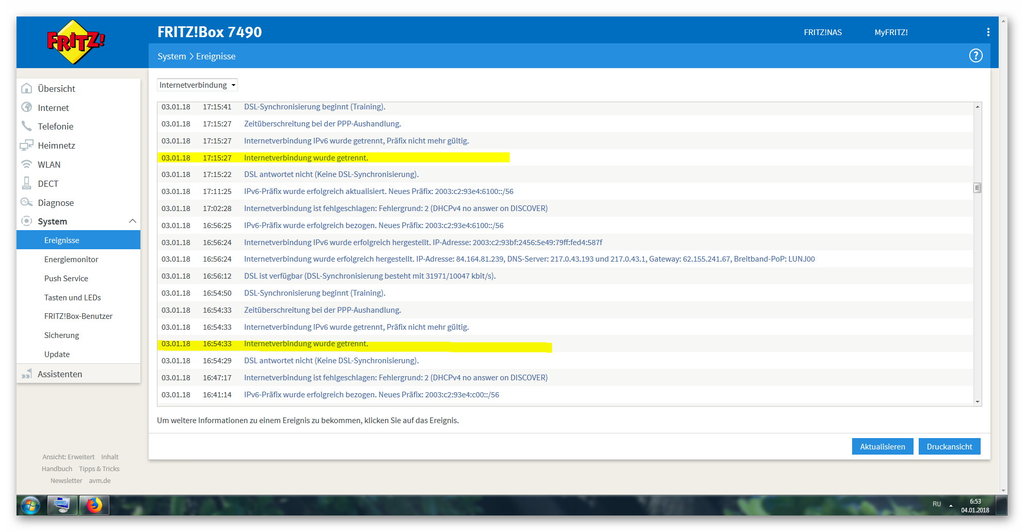Open the Übersicht home icon
1024x532 pixels.
[x=27, y=88]
